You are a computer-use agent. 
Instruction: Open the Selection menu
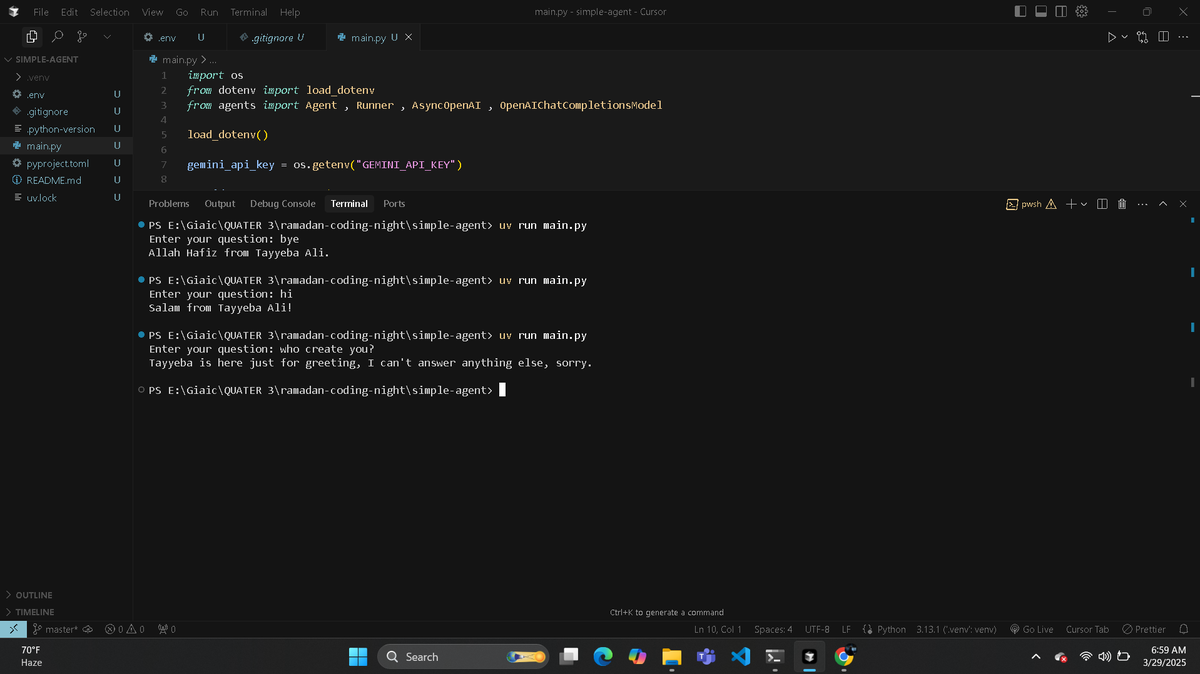109,12
